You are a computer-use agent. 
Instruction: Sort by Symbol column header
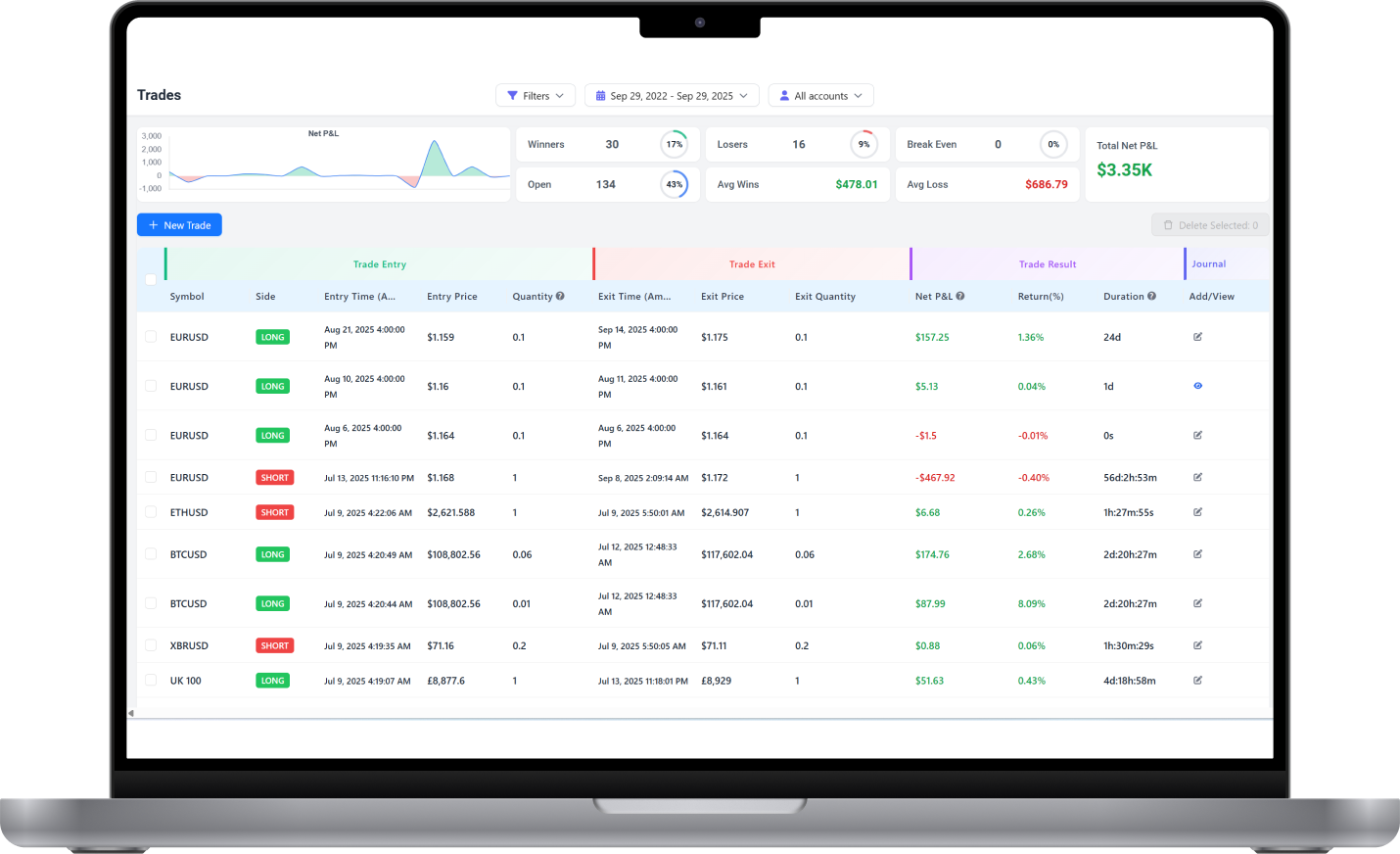click(x=187, y=297)
